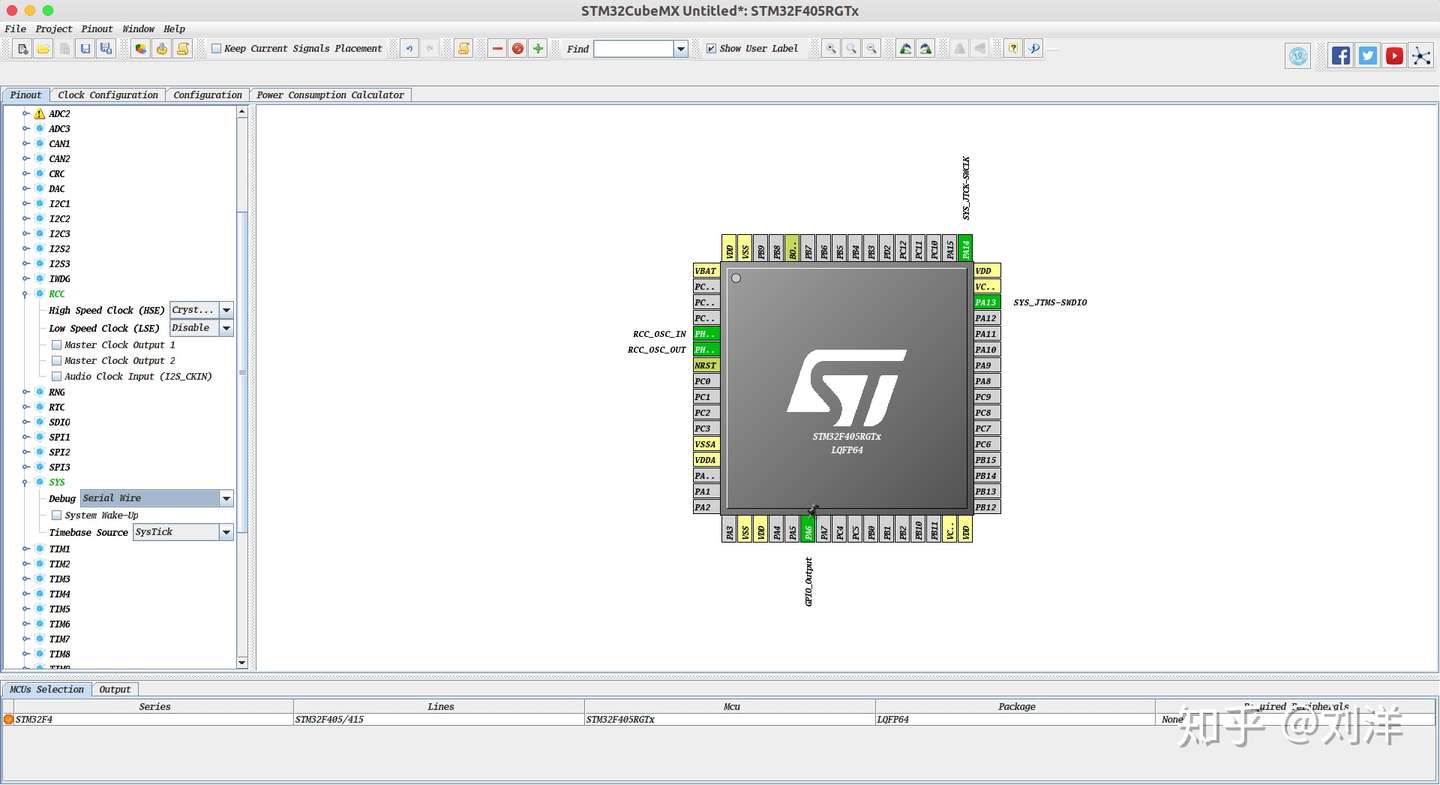Open the Window menu

click(138, 29)
